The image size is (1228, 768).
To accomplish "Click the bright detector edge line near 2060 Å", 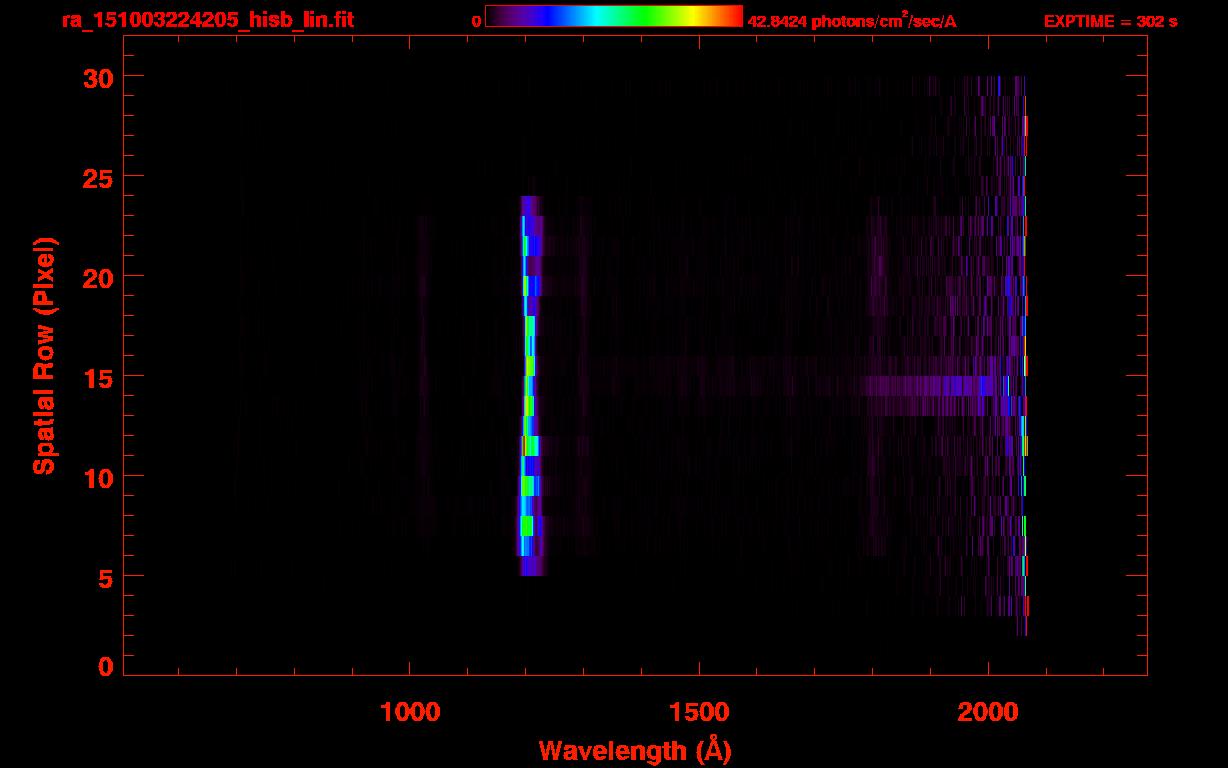I will [1025, 356].
